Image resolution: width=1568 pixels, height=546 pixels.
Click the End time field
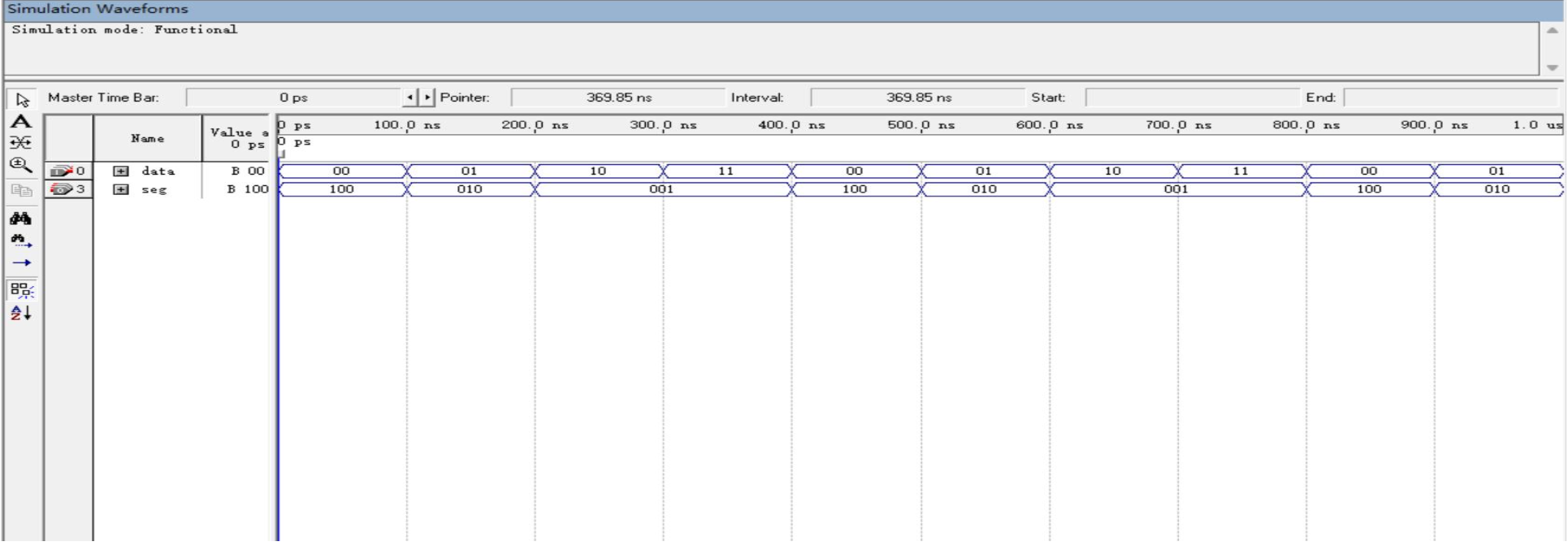[x=1452, y=97]
